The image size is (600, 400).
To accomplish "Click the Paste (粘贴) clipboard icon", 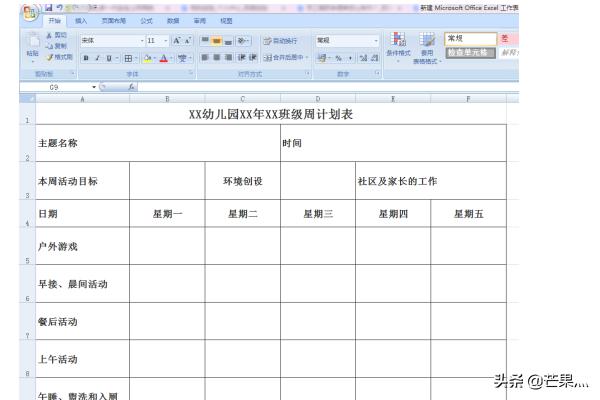I will click(32, 45).
